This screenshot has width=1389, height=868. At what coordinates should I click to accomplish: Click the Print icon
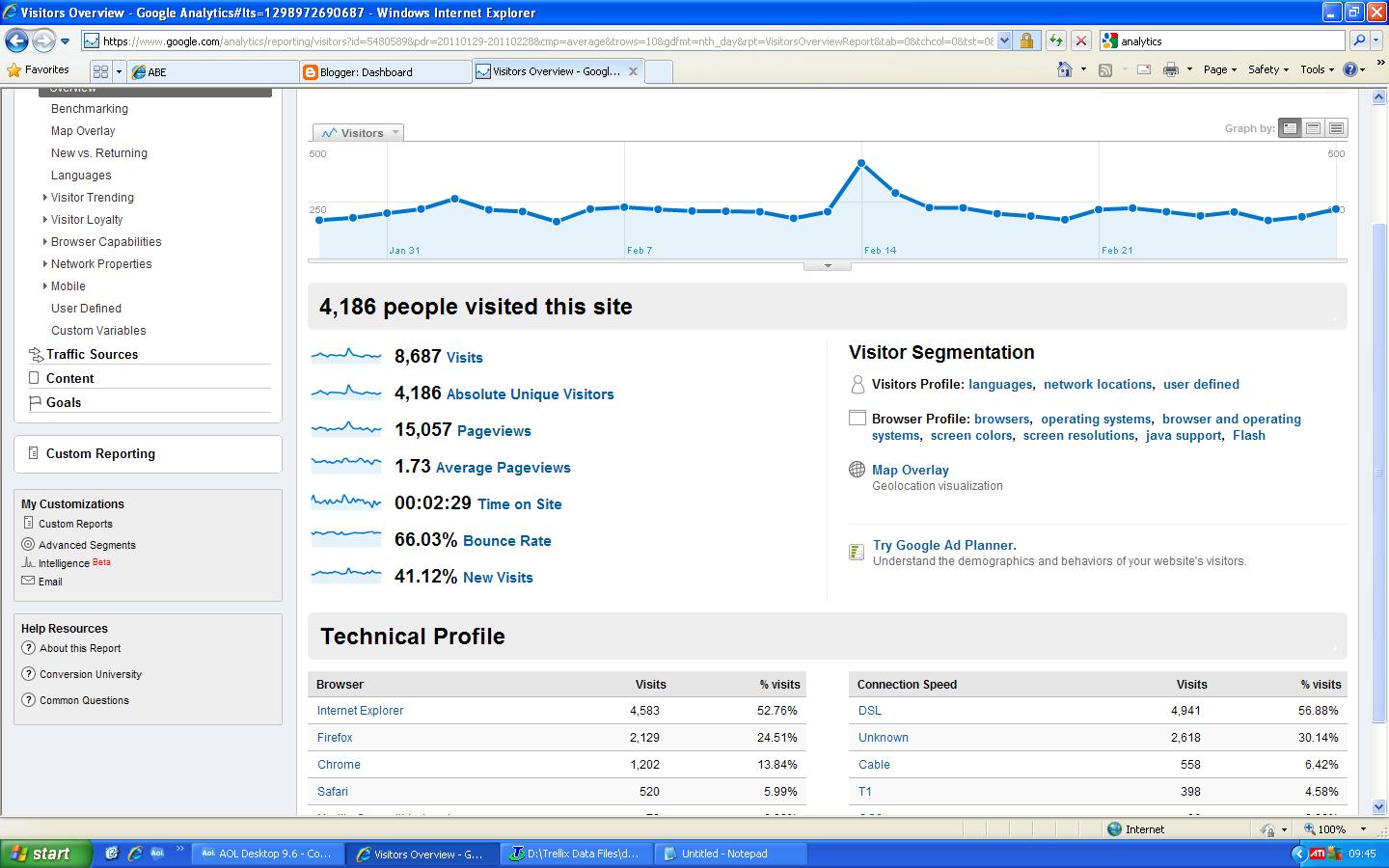(1171, 69)
